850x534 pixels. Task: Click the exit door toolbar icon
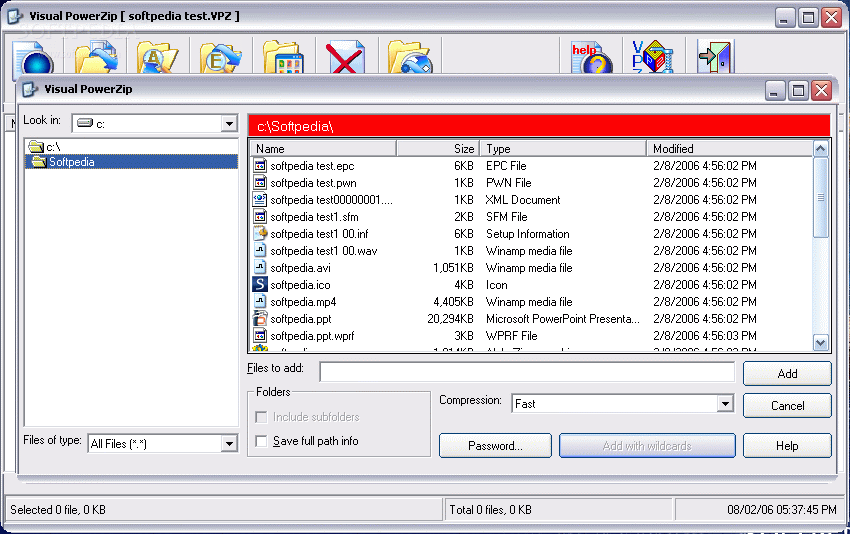click(x=716, y=57)
